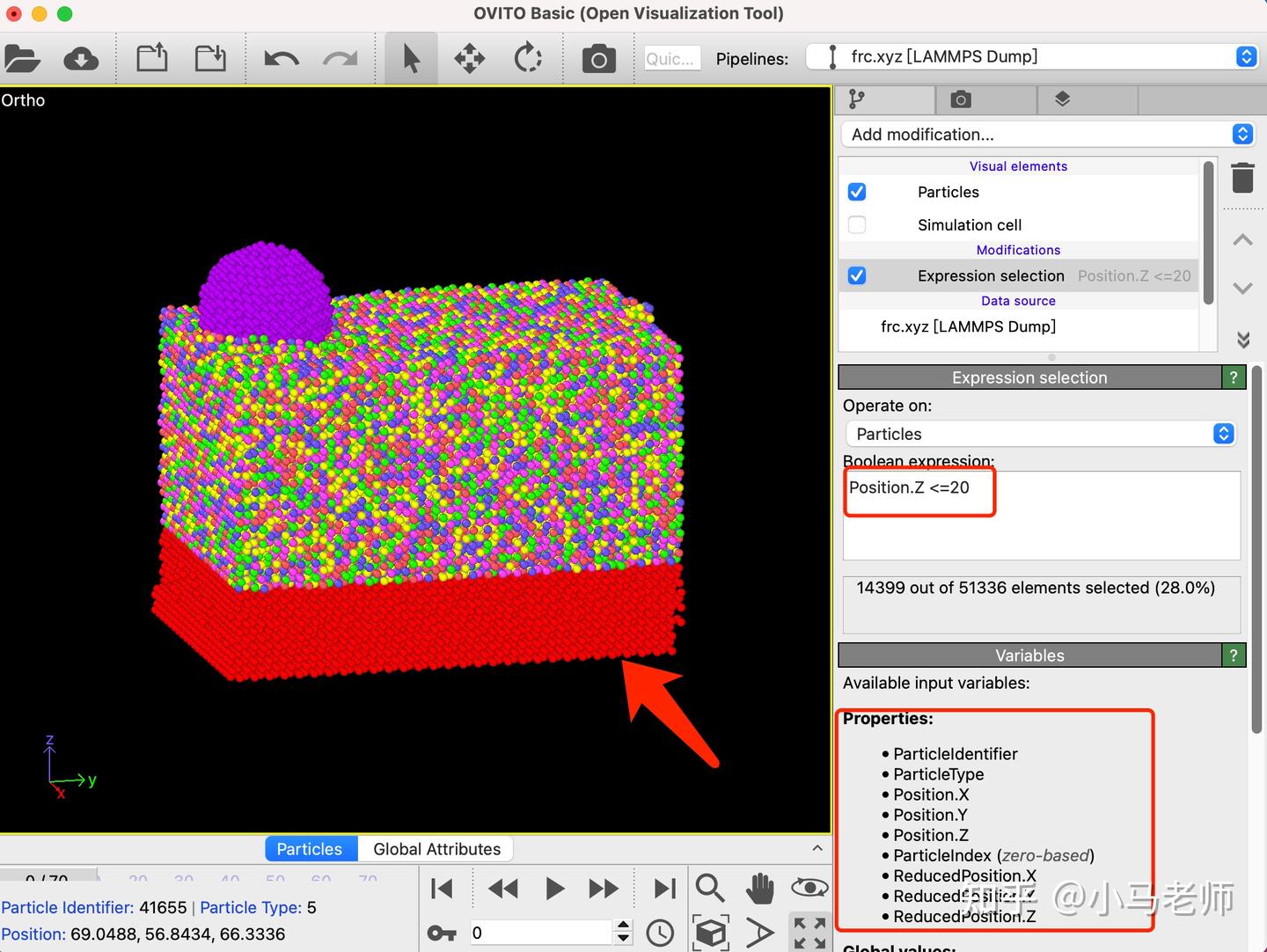Disable the Expression selection modifier checkbox
Image resolution: width=1267 pixels, height=952 pixels.
857,275
